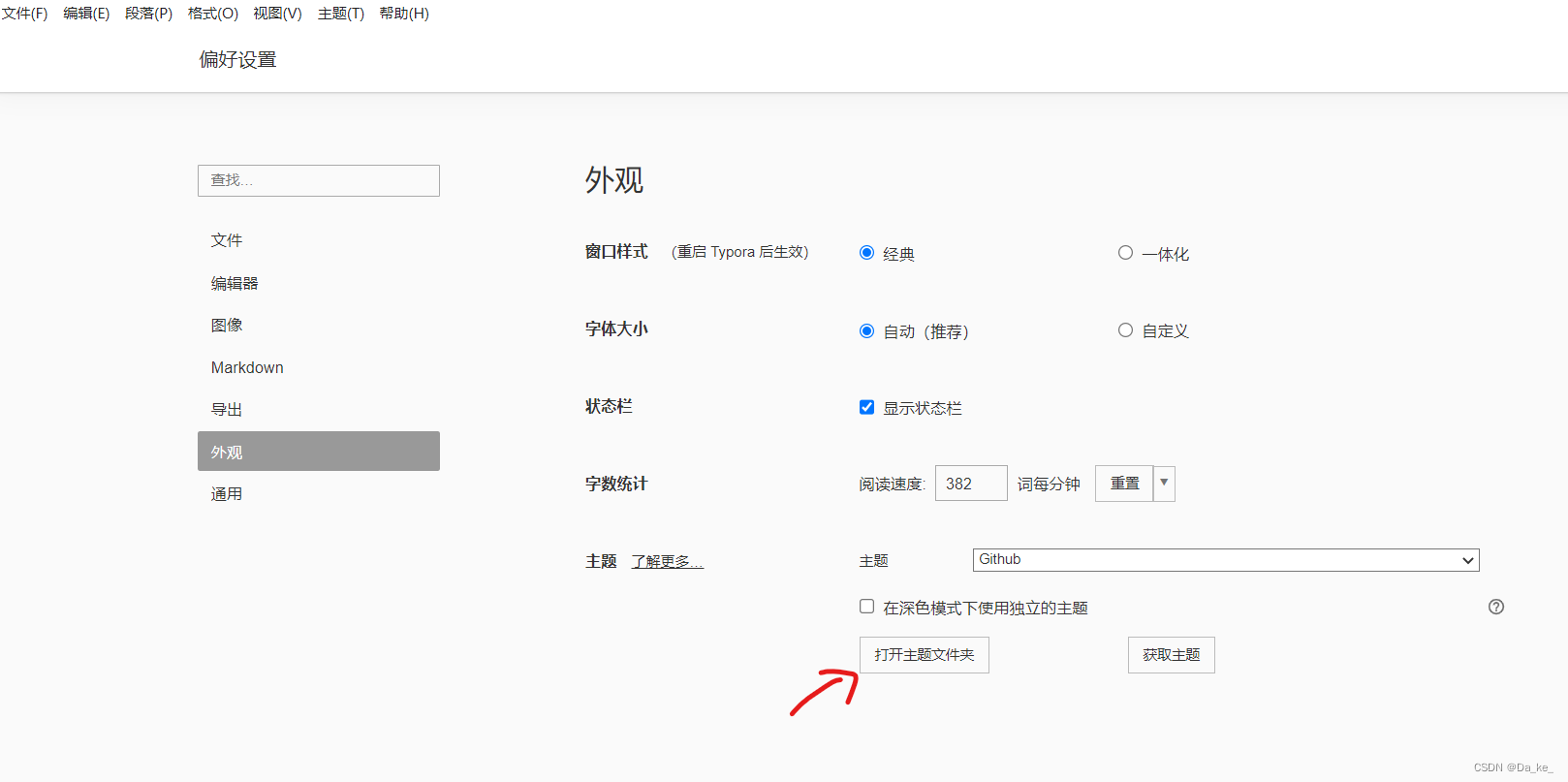Enable 在深色模式下使用独立的主题 checkbox
The height and width of the screenshot is (782, 1568).
click(866, 607)
